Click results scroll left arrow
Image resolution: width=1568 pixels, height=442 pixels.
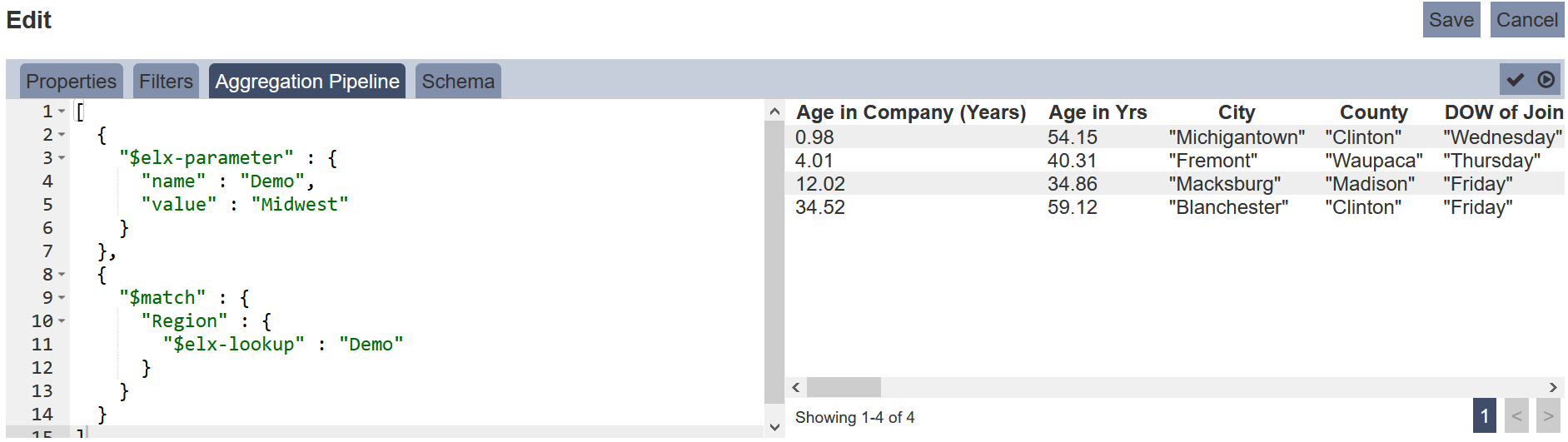pyautogui.click(x=796, y=388)
